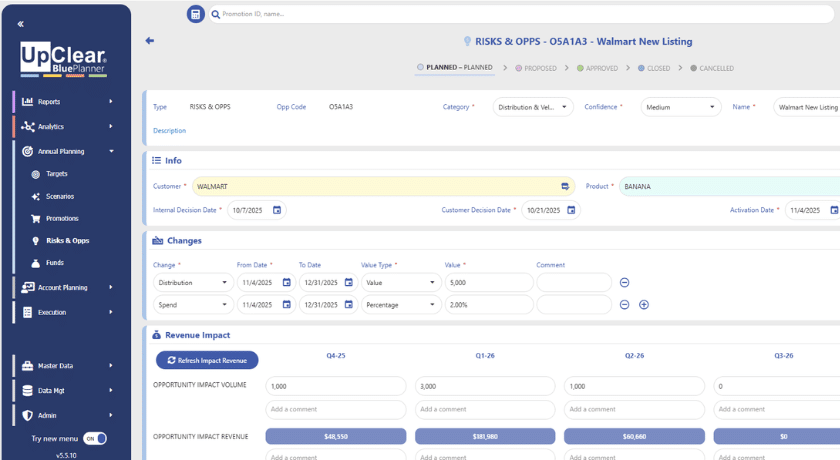
Task: Open Promotions in the sidebar
Action: point(61,218)
